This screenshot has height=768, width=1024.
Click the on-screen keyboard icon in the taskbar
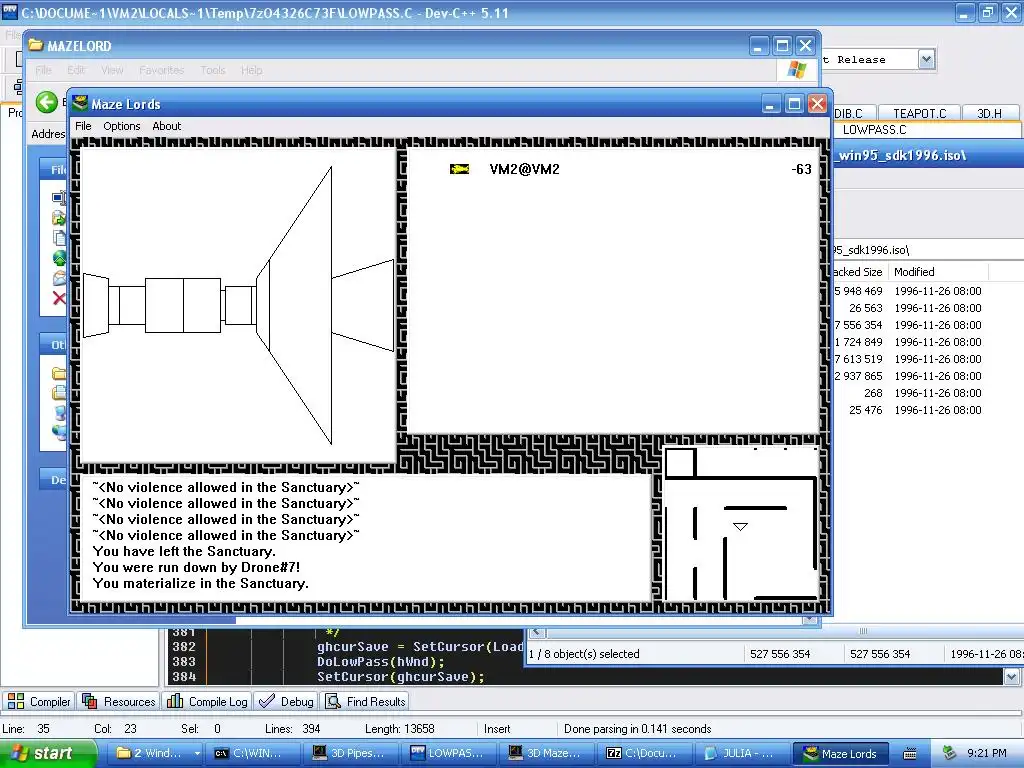[910, 754]
